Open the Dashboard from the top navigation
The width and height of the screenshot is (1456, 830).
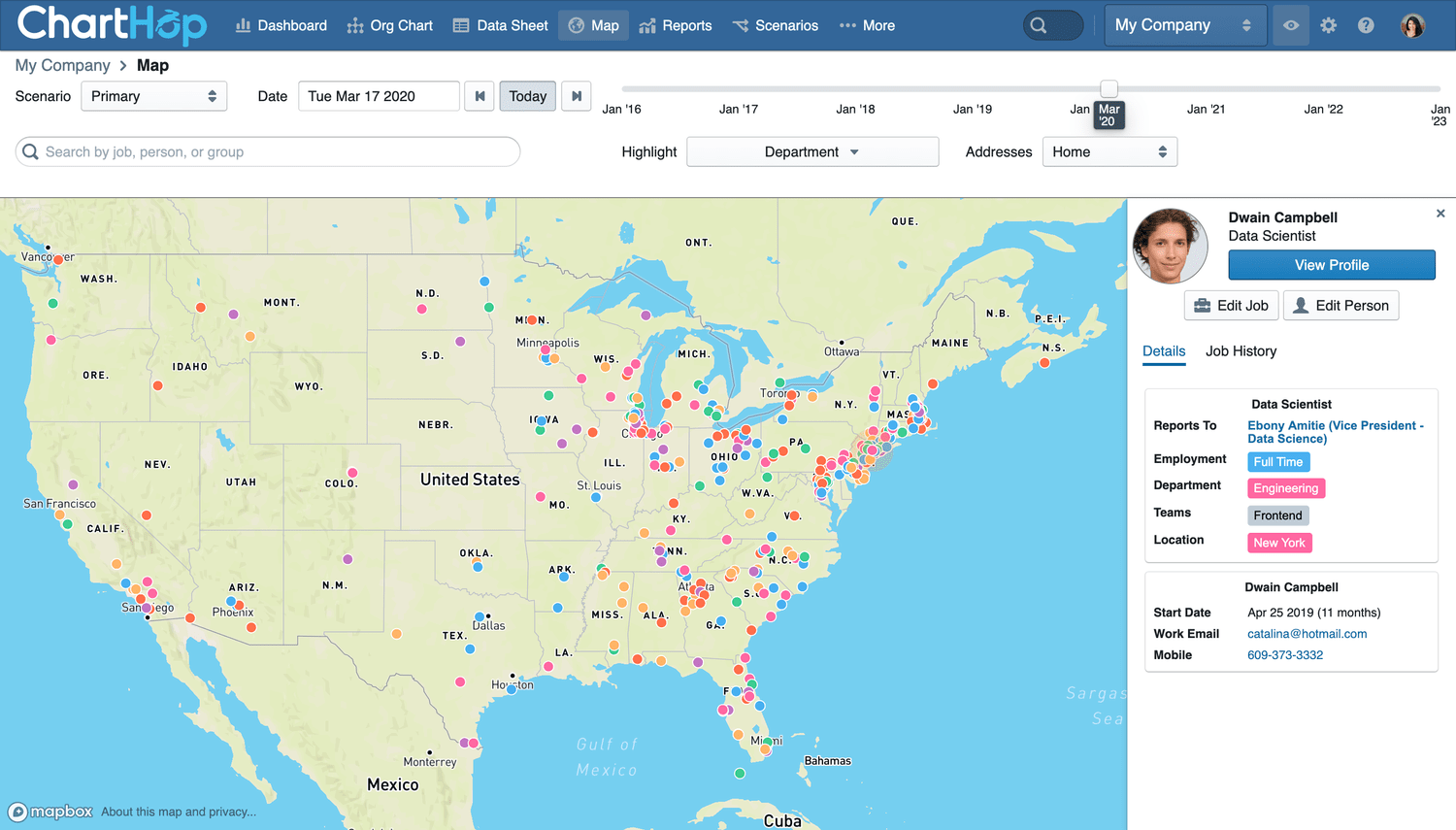281,25
